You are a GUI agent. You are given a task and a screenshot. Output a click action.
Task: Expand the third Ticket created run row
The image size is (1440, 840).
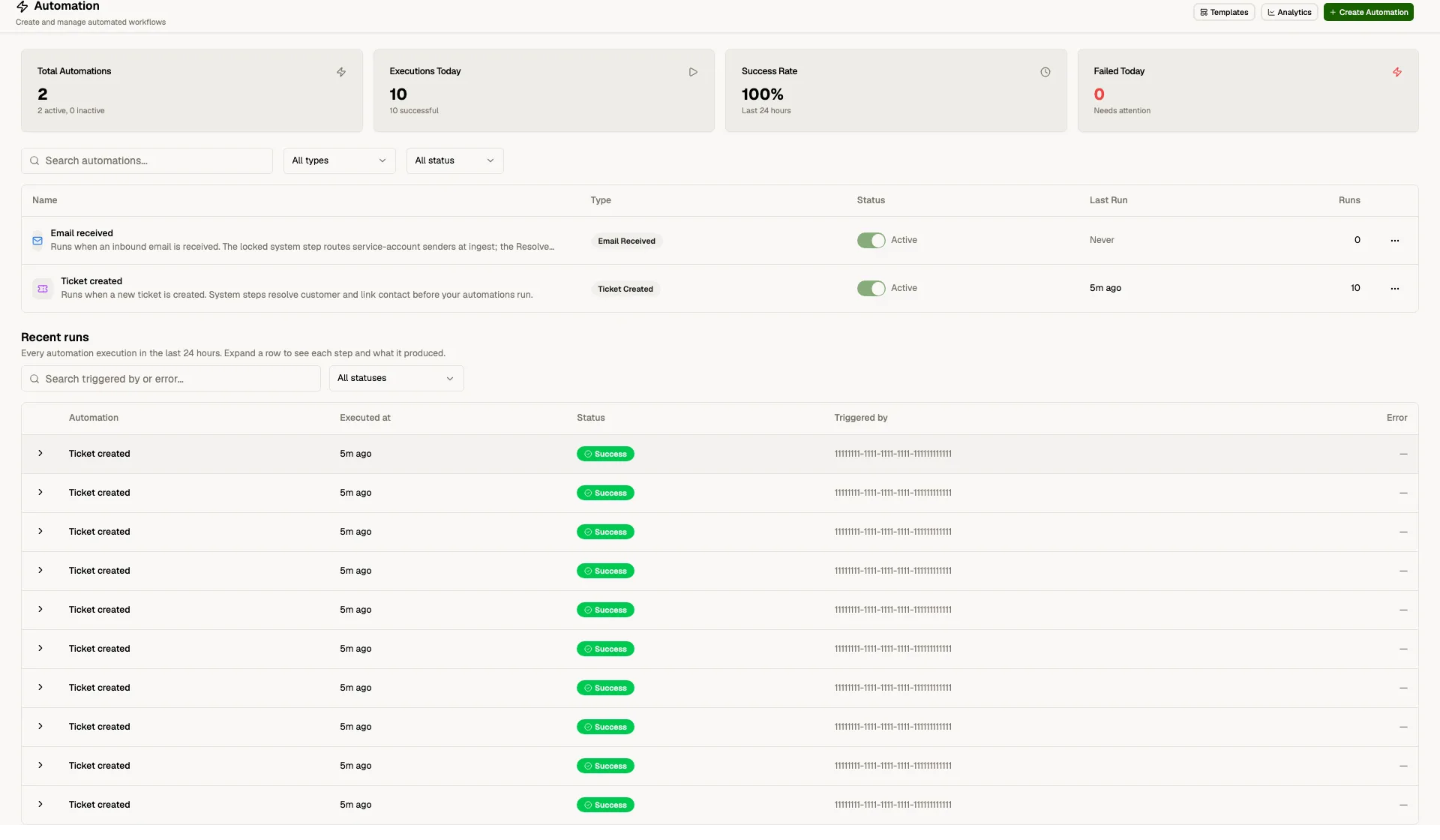[x=40, y=531]
